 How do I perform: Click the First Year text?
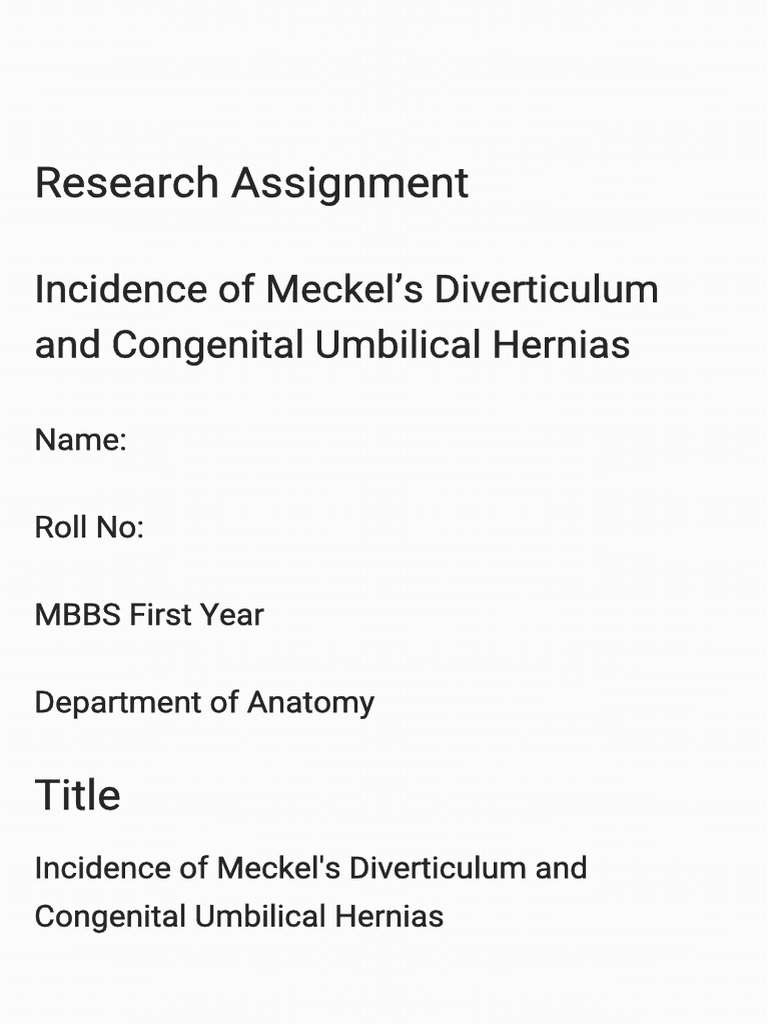pyautogui.click(x=197, y=615)
